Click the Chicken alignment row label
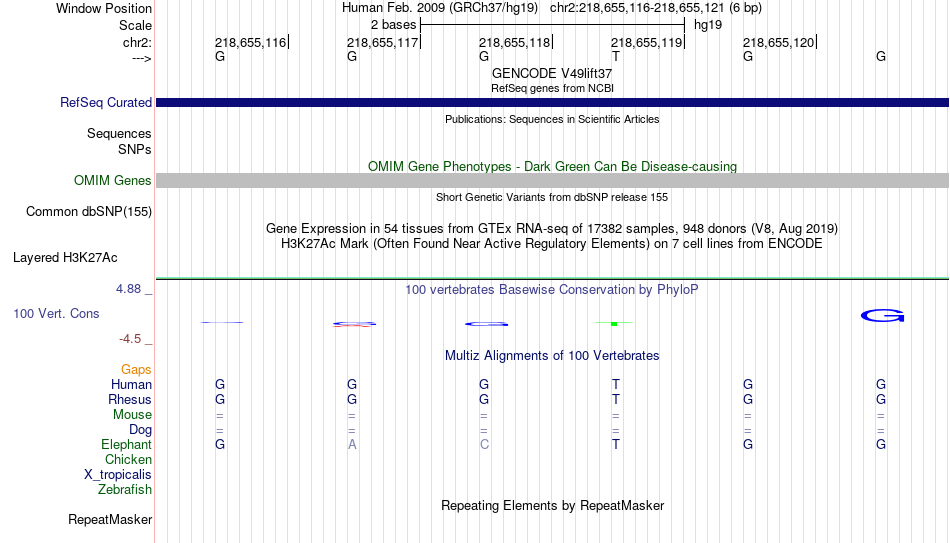The height and width of the screenshot is (543, 950). [128, 459]
